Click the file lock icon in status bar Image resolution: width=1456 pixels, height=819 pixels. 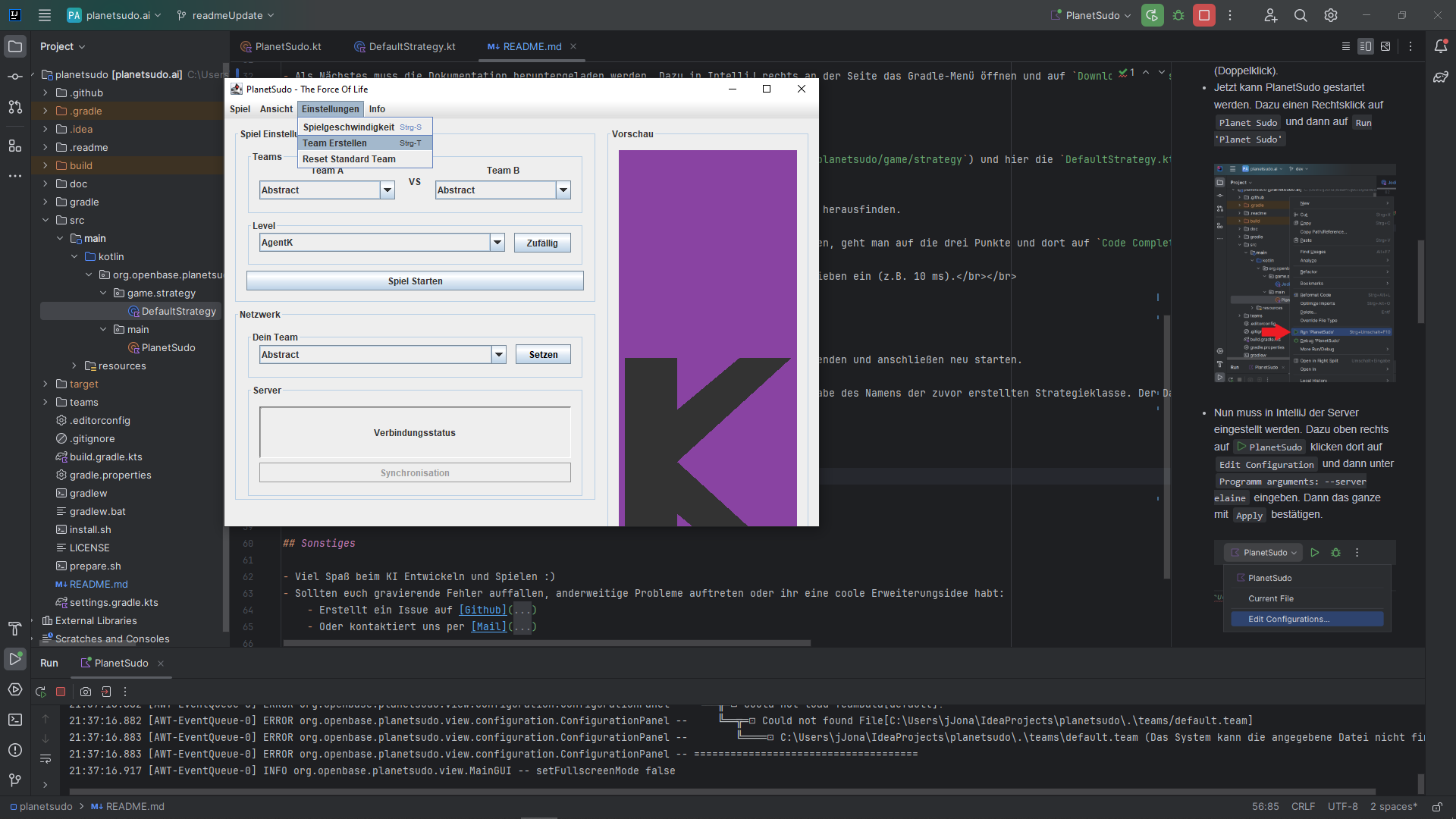[1437, 807]
